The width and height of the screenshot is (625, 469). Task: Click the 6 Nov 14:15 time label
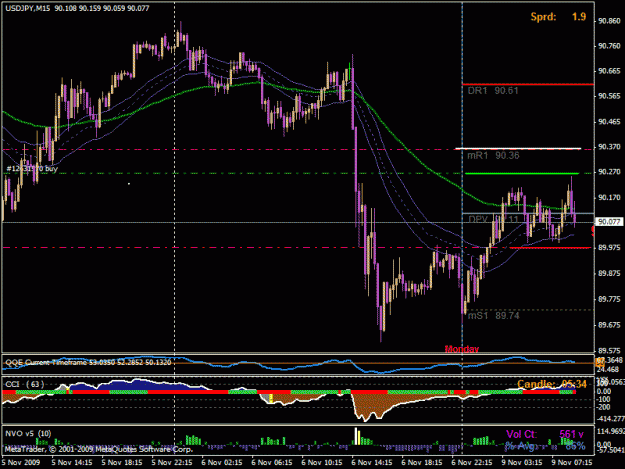point(371,463)
